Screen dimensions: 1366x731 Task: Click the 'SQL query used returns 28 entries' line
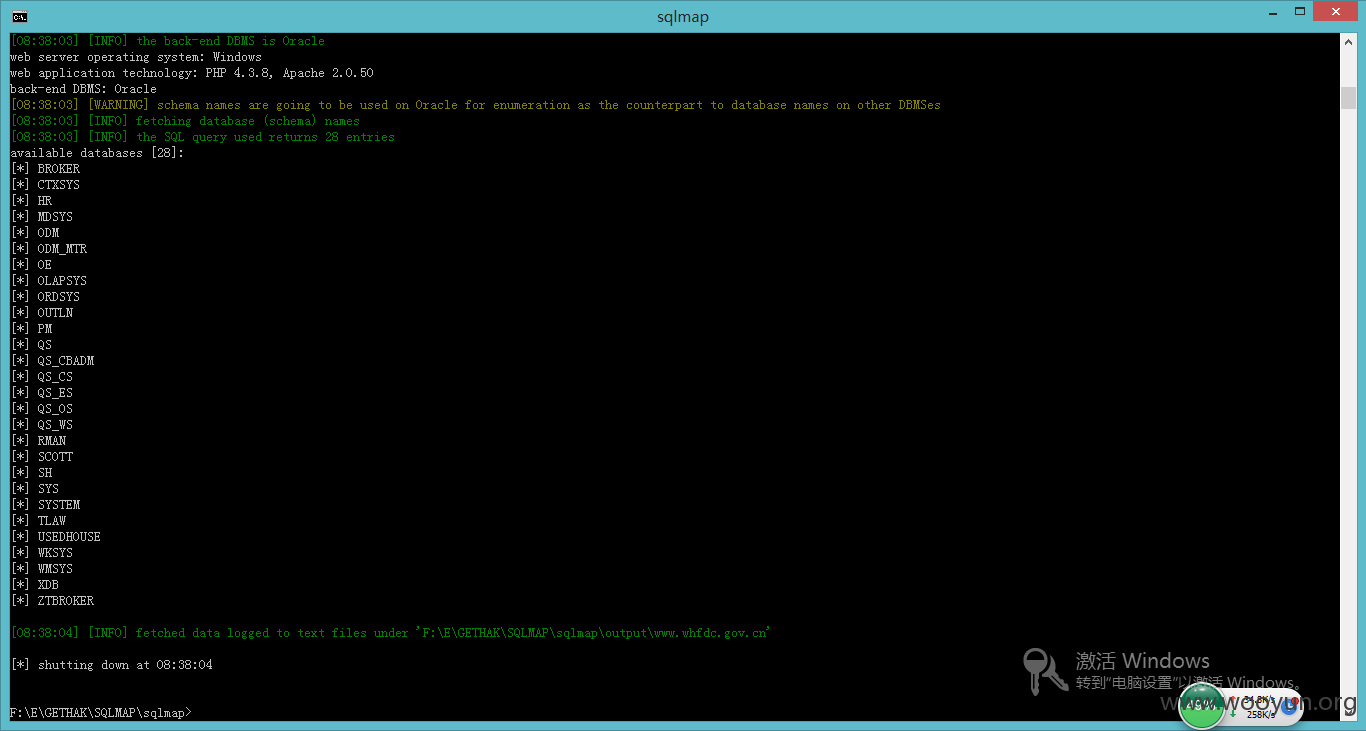pyautogui.click(x=203, y=137)
